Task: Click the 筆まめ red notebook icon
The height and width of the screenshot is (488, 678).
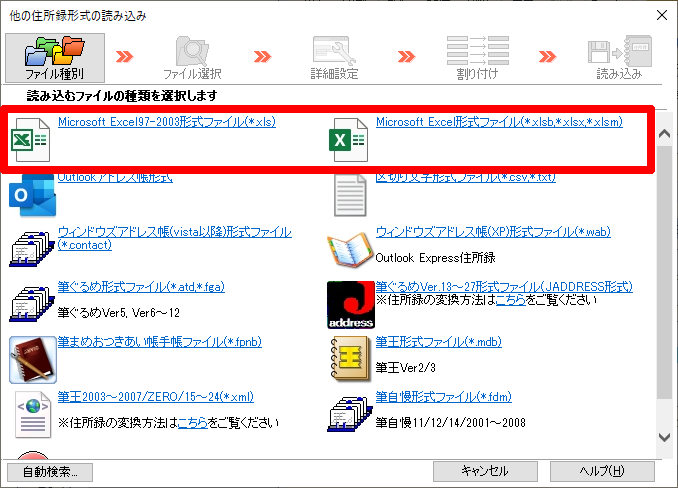Action: pos(33,360)
